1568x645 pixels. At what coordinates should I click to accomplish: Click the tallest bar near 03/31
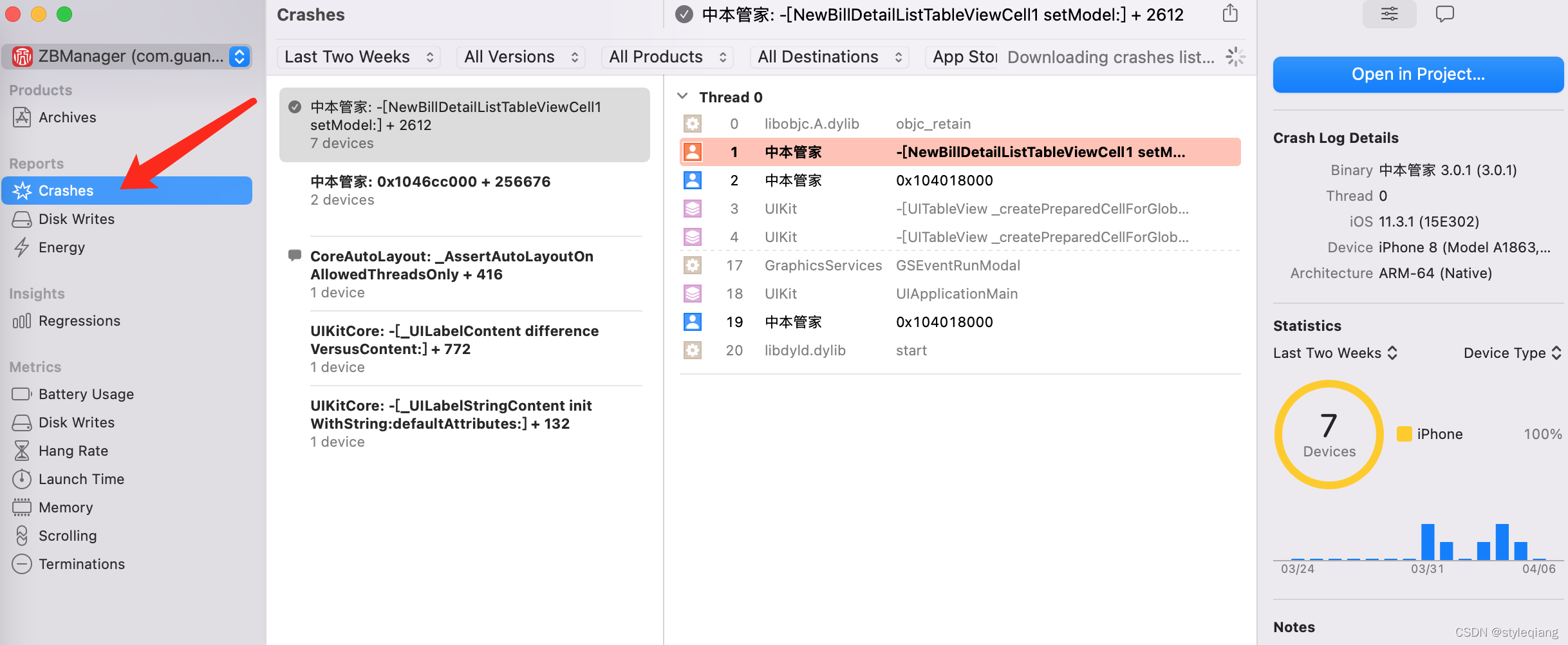[x=1428, y=541]
